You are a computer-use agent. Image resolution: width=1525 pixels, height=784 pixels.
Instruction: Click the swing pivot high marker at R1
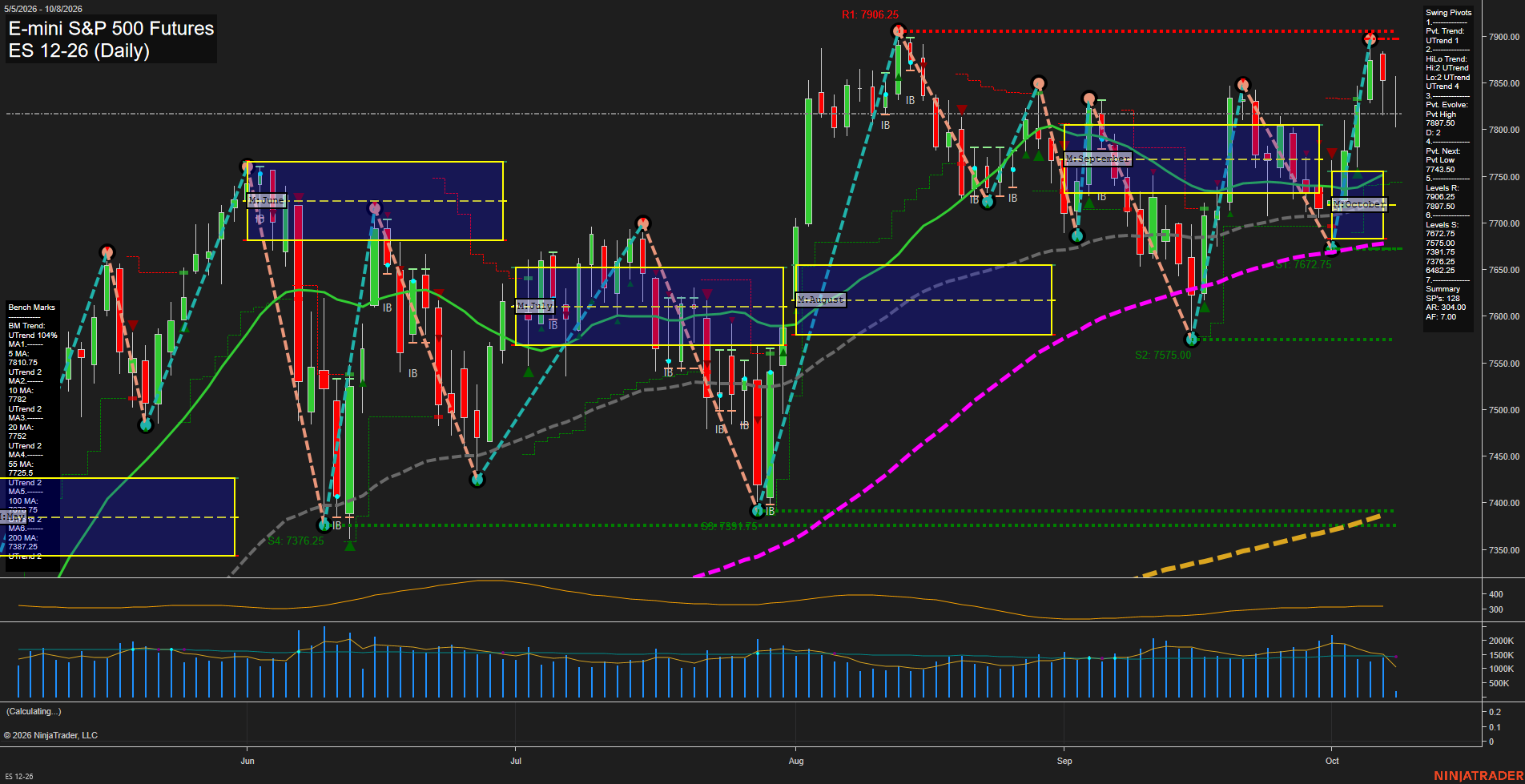coord(898,31)
